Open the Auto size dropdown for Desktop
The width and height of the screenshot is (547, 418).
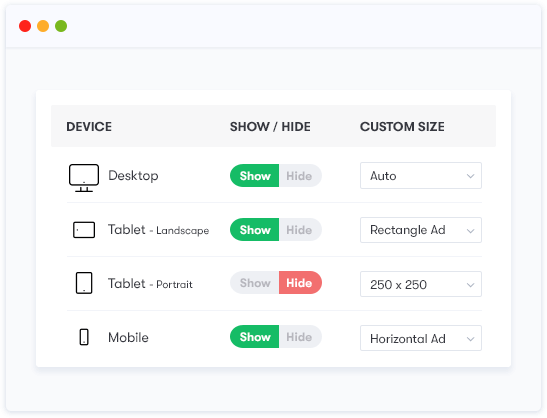[x=421, y=176]
